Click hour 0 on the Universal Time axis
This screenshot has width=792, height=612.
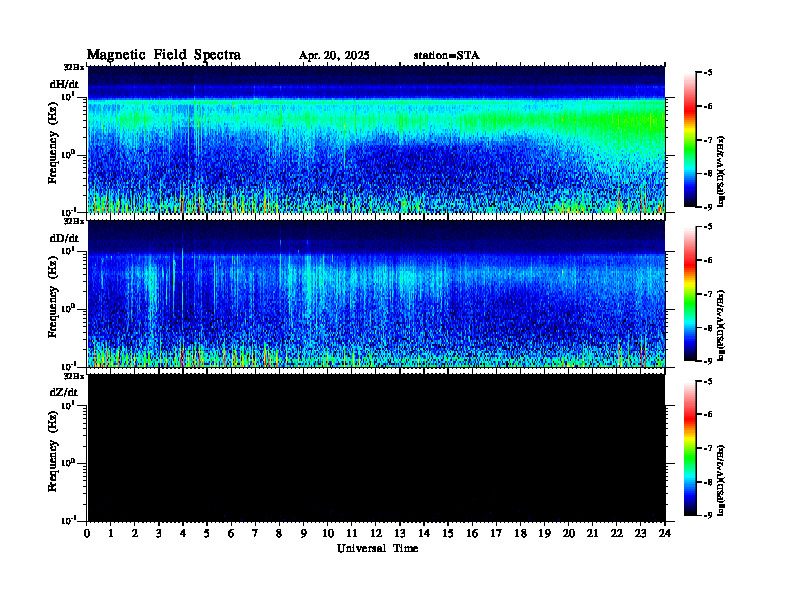click(87, 533)
